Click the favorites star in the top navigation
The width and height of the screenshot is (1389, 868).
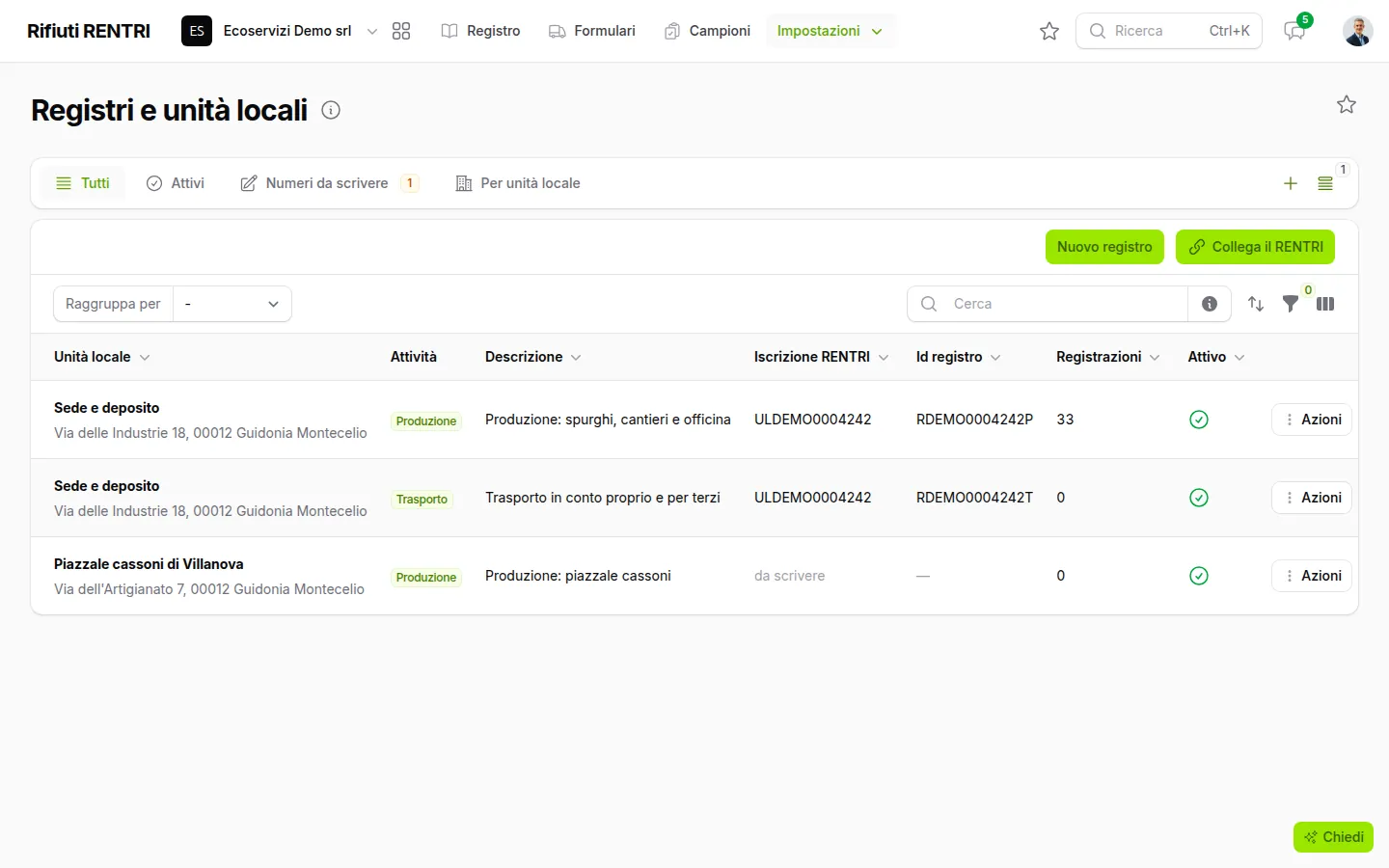1049,31
